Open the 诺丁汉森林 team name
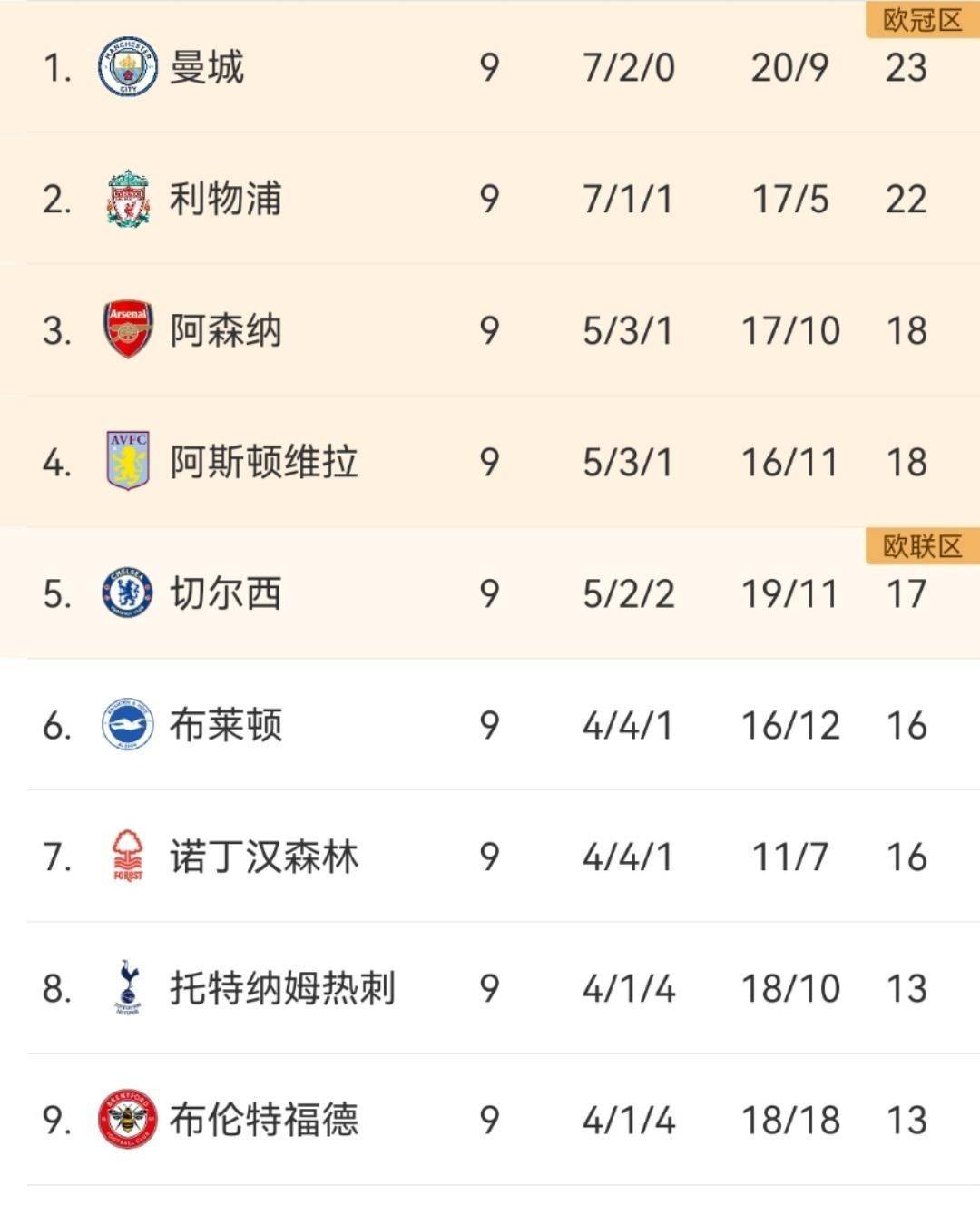 (263, 857)
